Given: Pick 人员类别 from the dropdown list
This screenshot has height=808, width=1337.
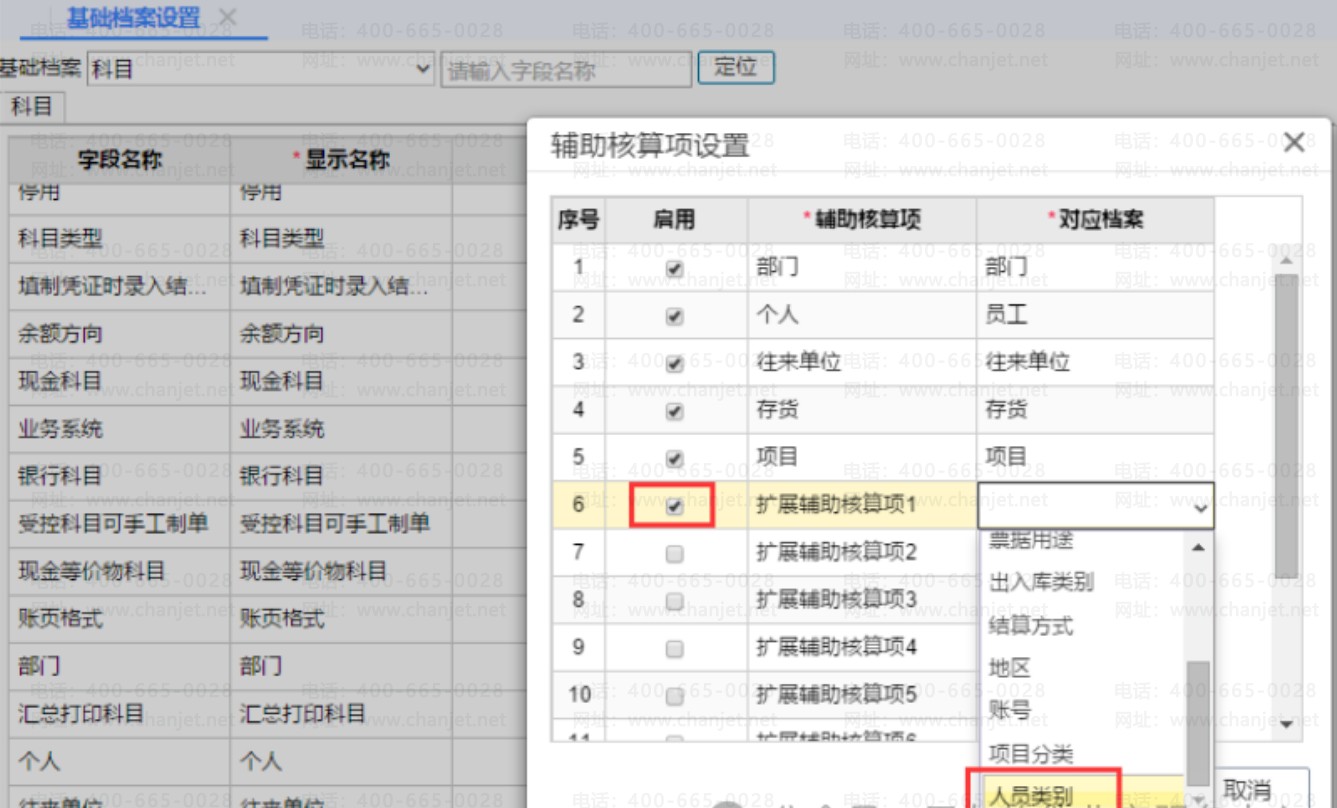Looking at the screenshot, I should click(1030, 796).
